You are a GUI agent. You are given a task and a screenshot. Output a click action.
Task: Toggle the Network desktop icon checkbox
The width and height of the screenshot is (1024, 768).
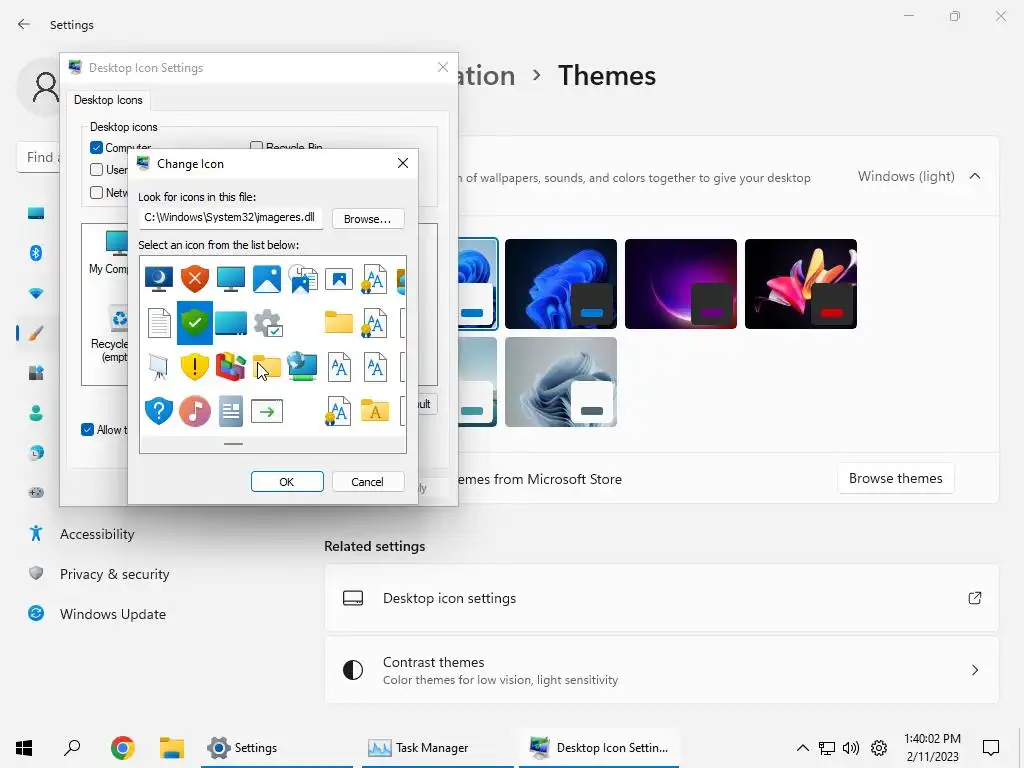[x=97, y=193]
